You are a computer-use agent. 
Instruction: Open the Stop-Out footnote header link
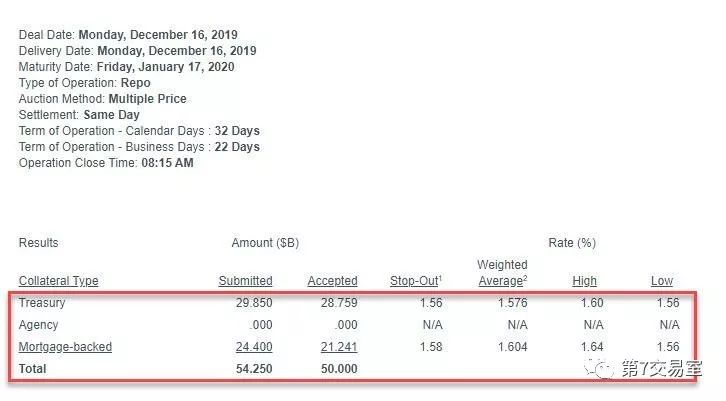(415, 281)
